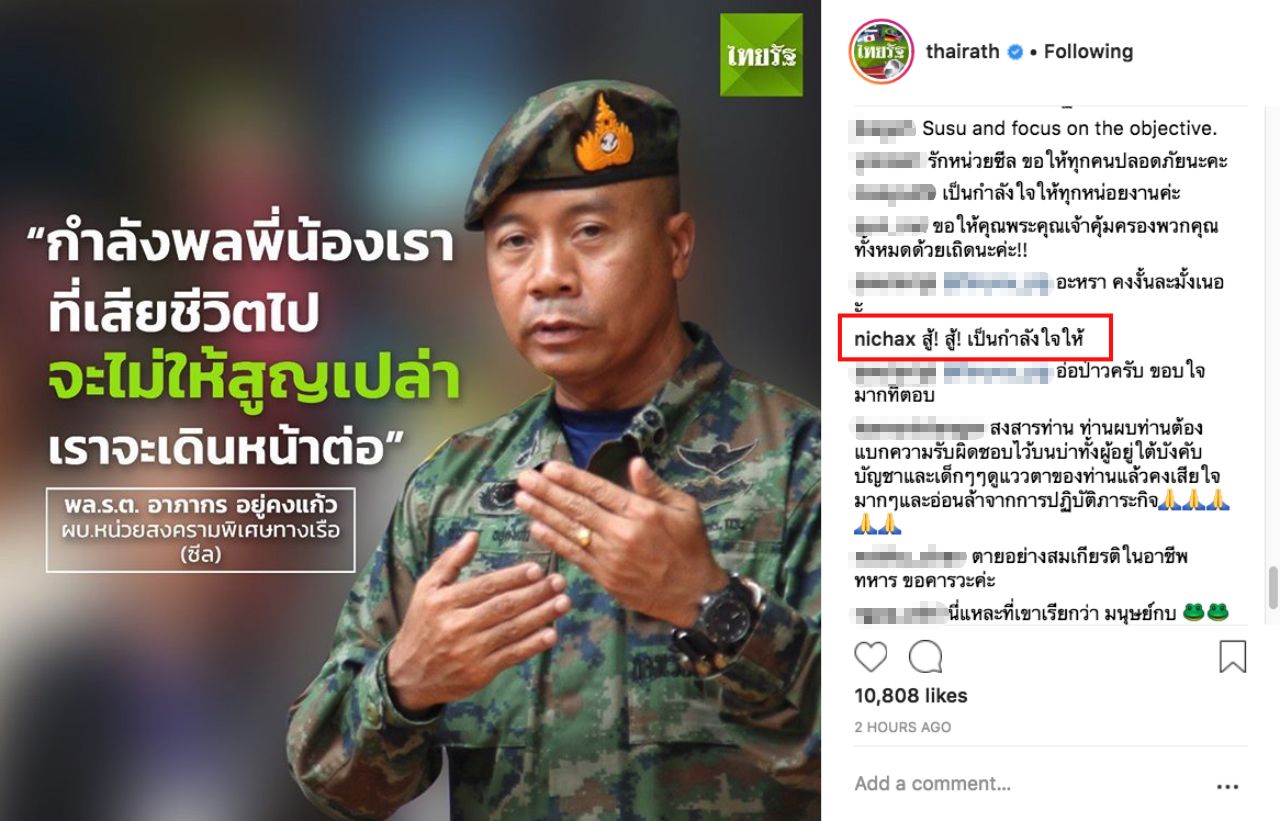Toggle the Following button
Image resolution: width=1280 pixels, height=821 pixels.
point(1088,52)
